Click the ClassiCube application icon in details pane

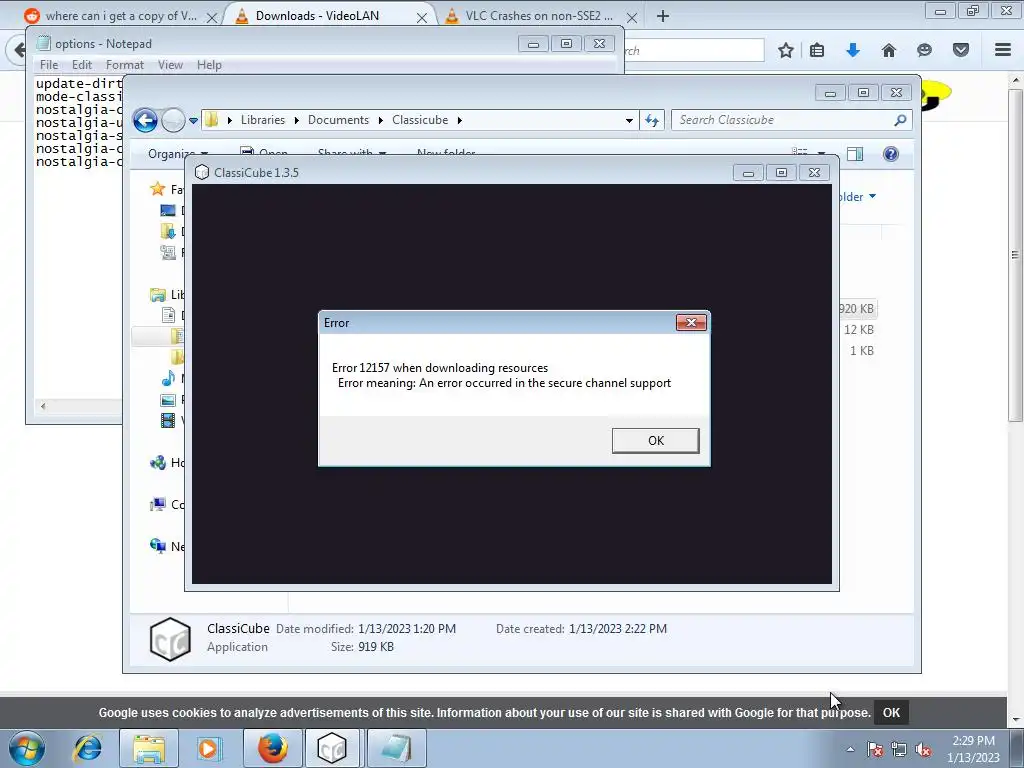click(x=170, y=639)
